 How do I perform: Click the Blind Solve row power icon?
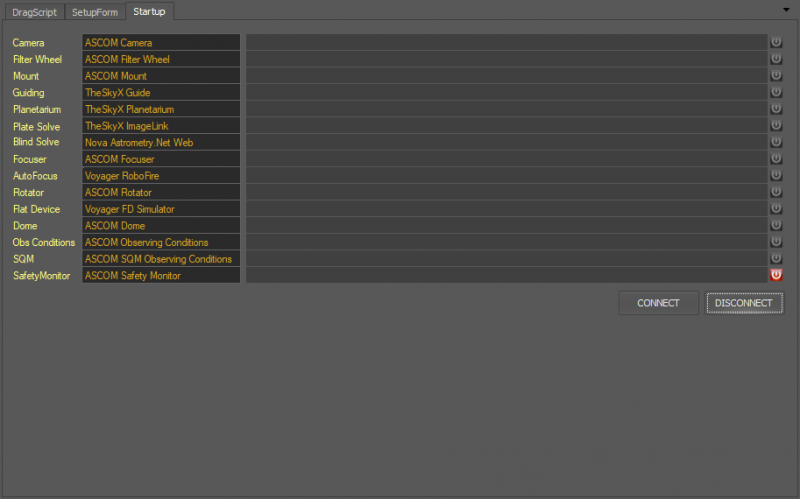(x=776, y=142)
